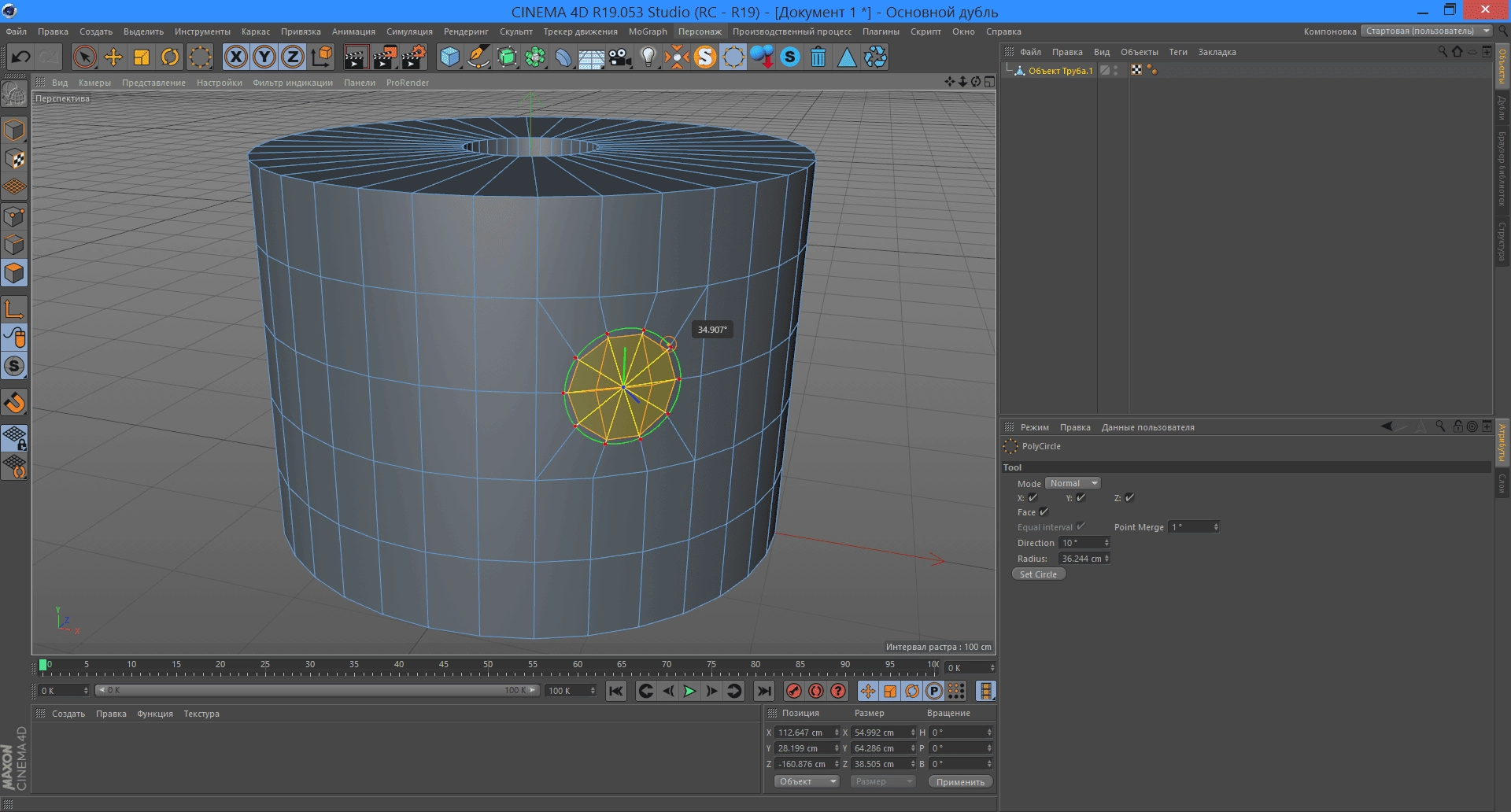Open the MoGraph menu
1511x812 pixels.
pyautogui.click(x=648, y=31)
